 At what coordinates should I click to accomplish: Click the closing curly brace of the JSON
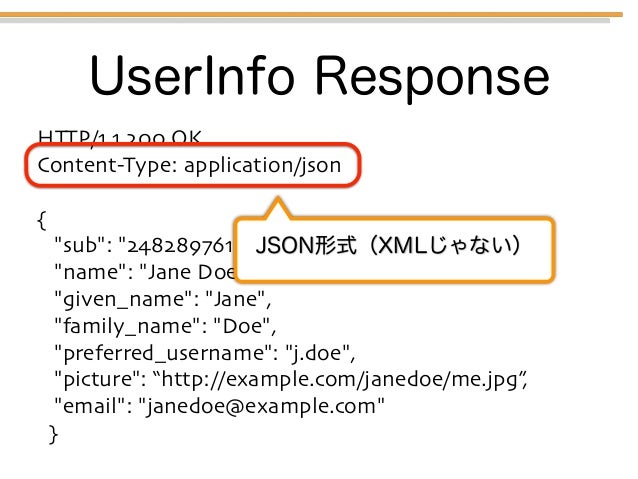53,434
